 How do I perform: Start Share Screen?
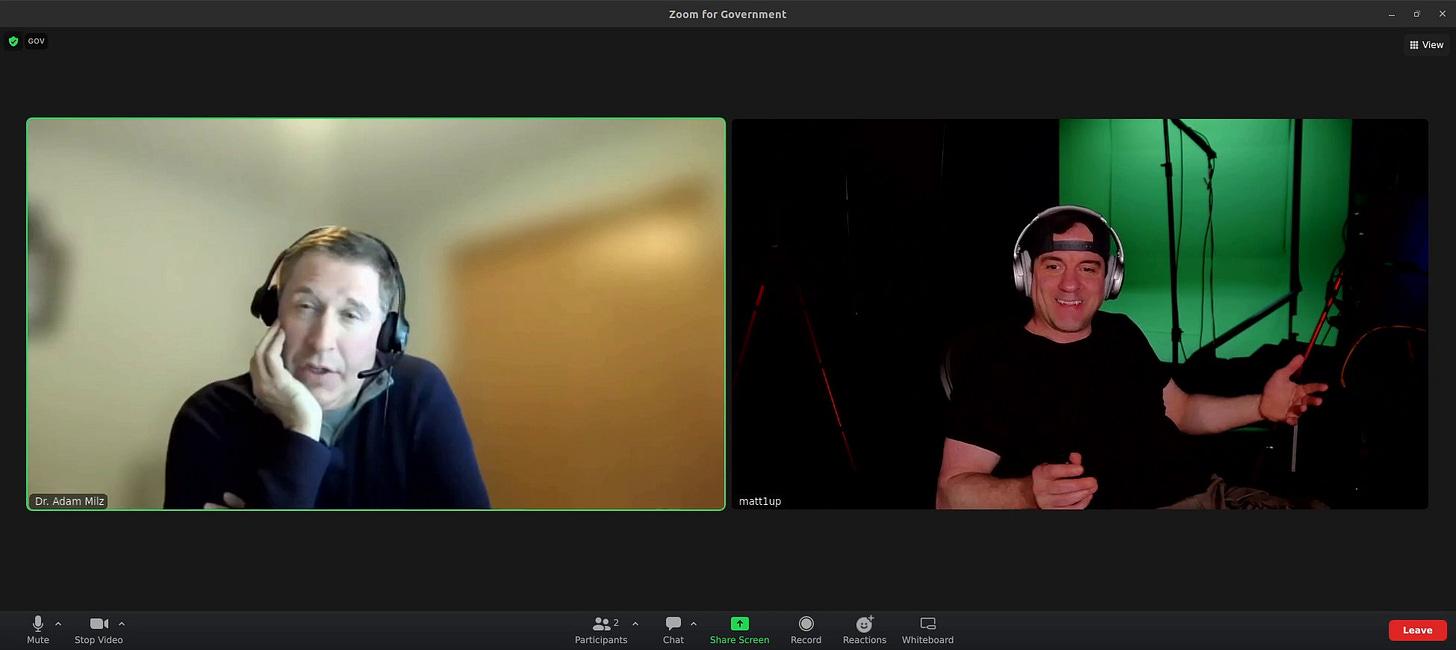[x=739, y=630]
